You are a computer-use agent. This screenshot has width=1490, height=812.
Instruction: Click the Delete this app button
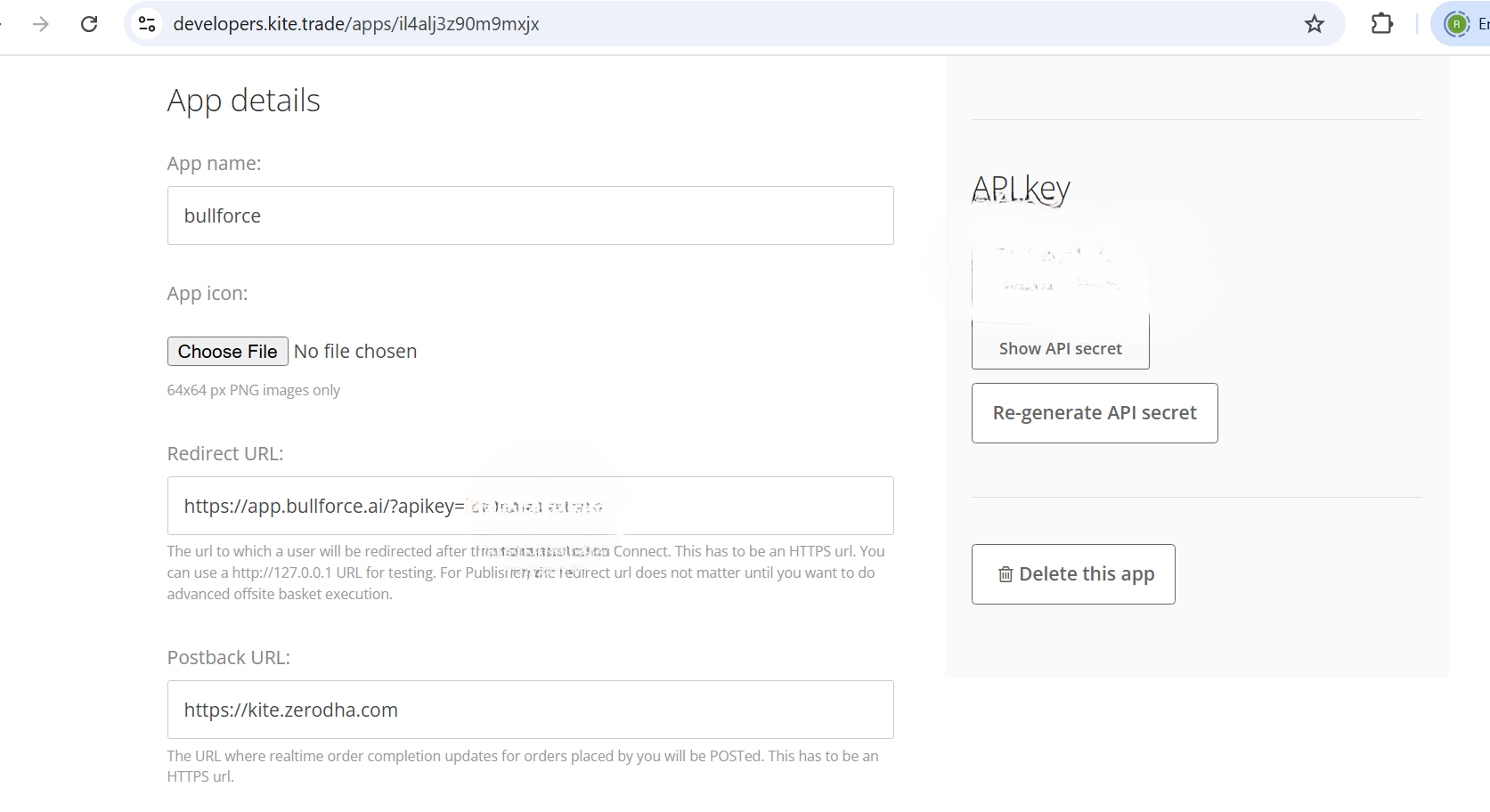click(1073, 574)
